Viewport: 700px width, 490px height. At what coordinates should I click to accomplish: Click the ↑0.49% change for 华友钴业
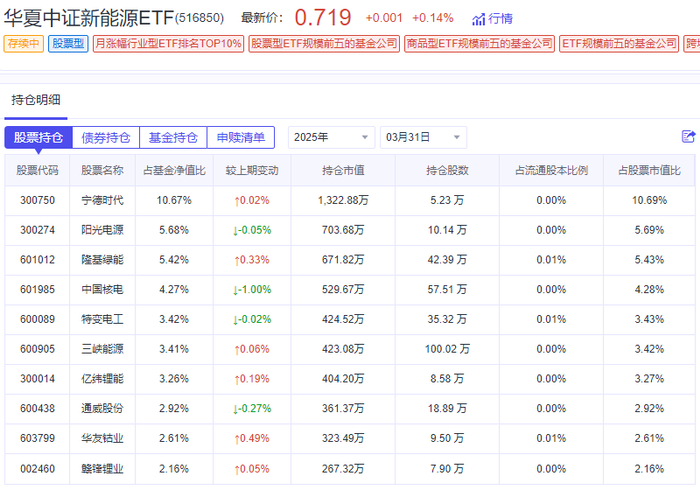(252, 439)
